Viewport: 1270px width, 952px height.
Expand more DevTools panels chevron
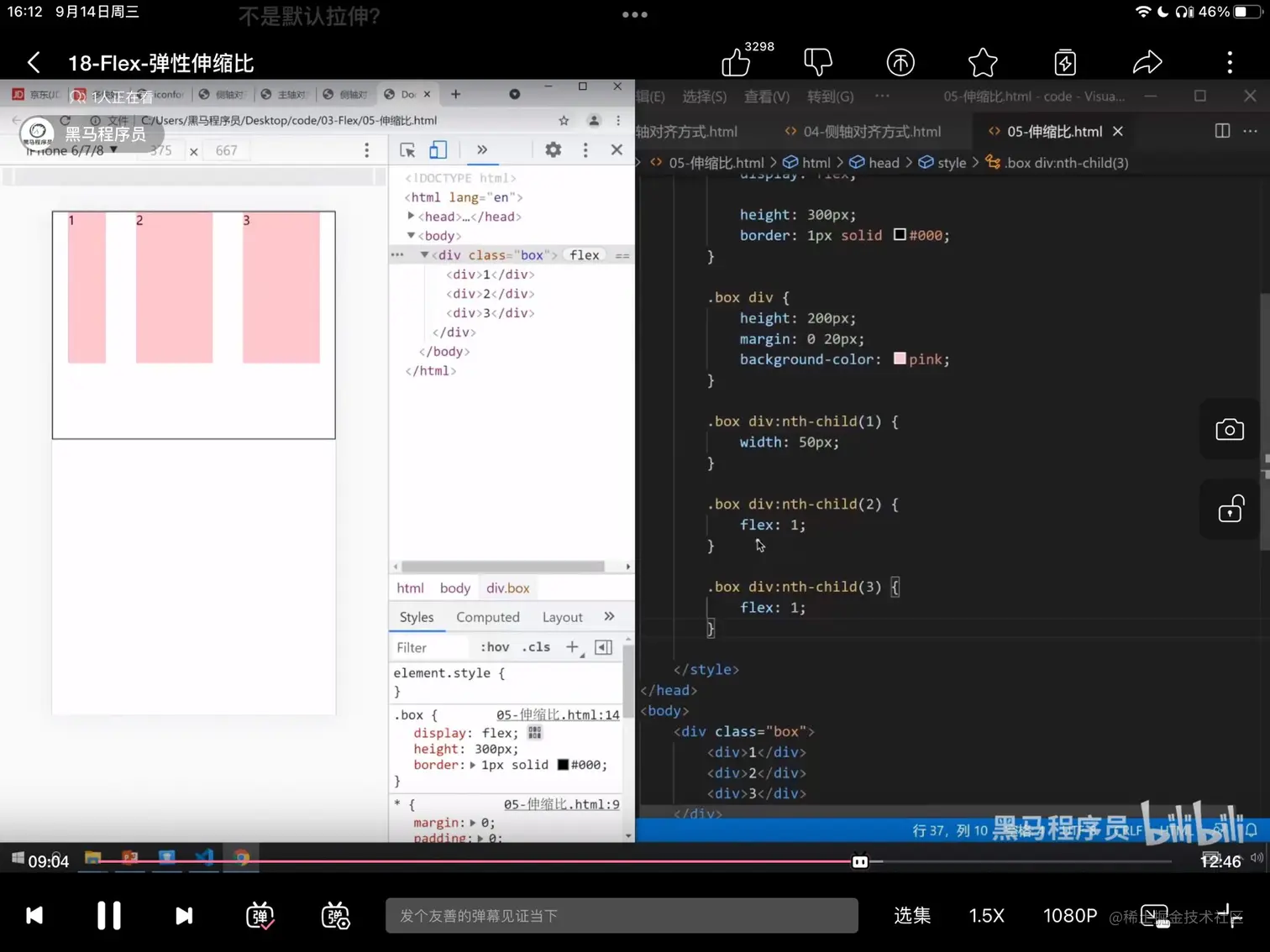point(481,149)
